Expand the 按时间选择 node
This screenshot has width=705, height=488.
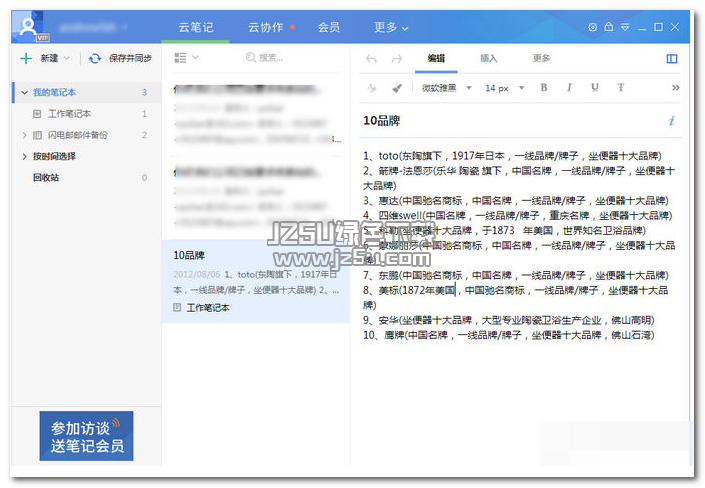click(x=24, y=156)
